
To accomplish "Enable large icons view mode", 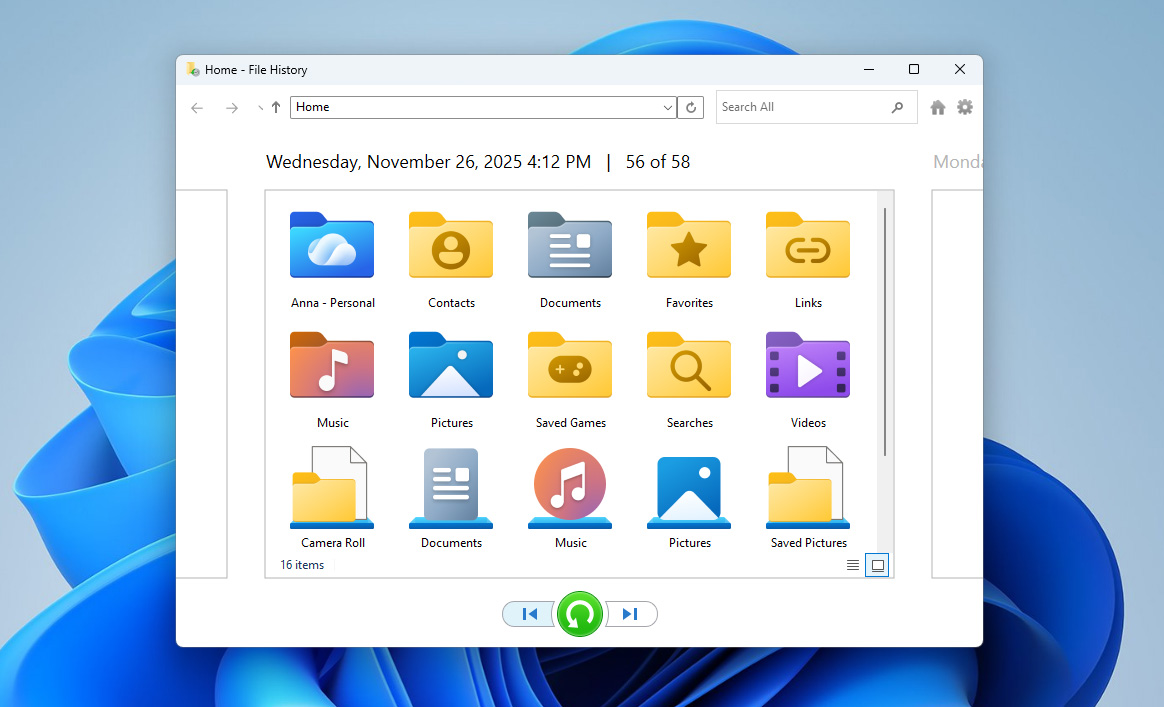I will click(877, 564).
